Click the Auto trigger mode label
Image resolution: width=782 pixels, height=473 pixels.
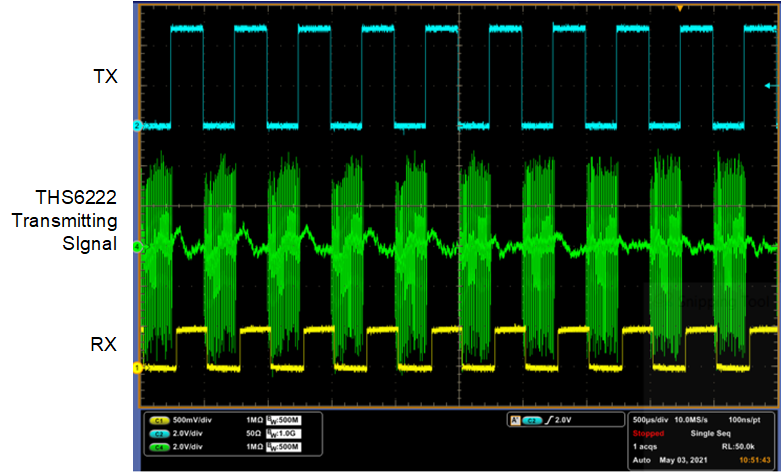coord(641,460)
